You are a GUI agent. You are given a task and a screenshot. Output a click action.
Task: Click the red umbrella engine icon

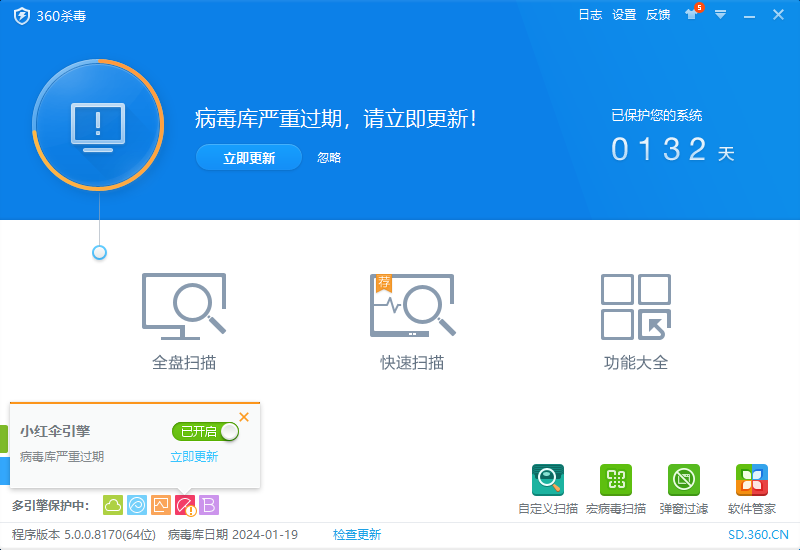pyautogui.click(x=185, y=506)
